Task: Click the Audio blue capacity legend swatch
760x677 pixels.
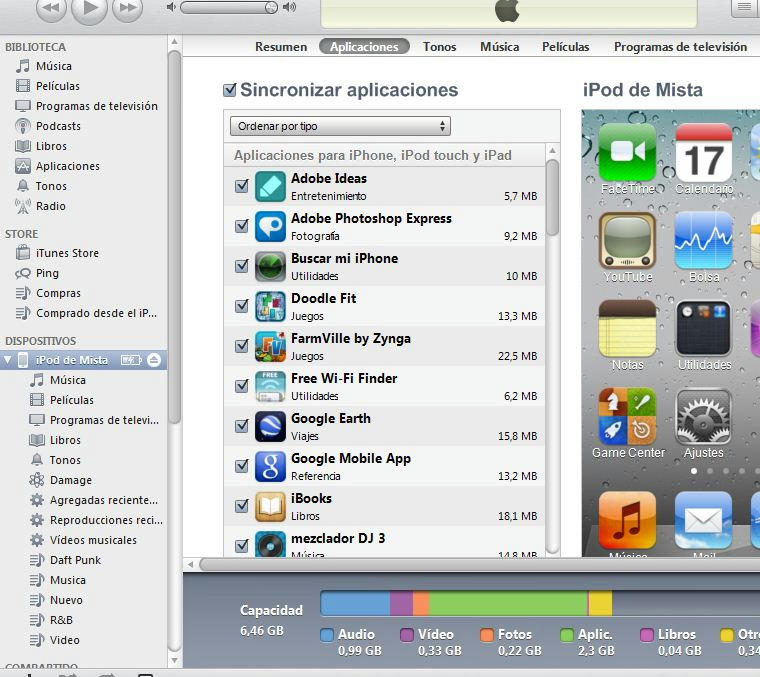Action: [x=327, y=635]
